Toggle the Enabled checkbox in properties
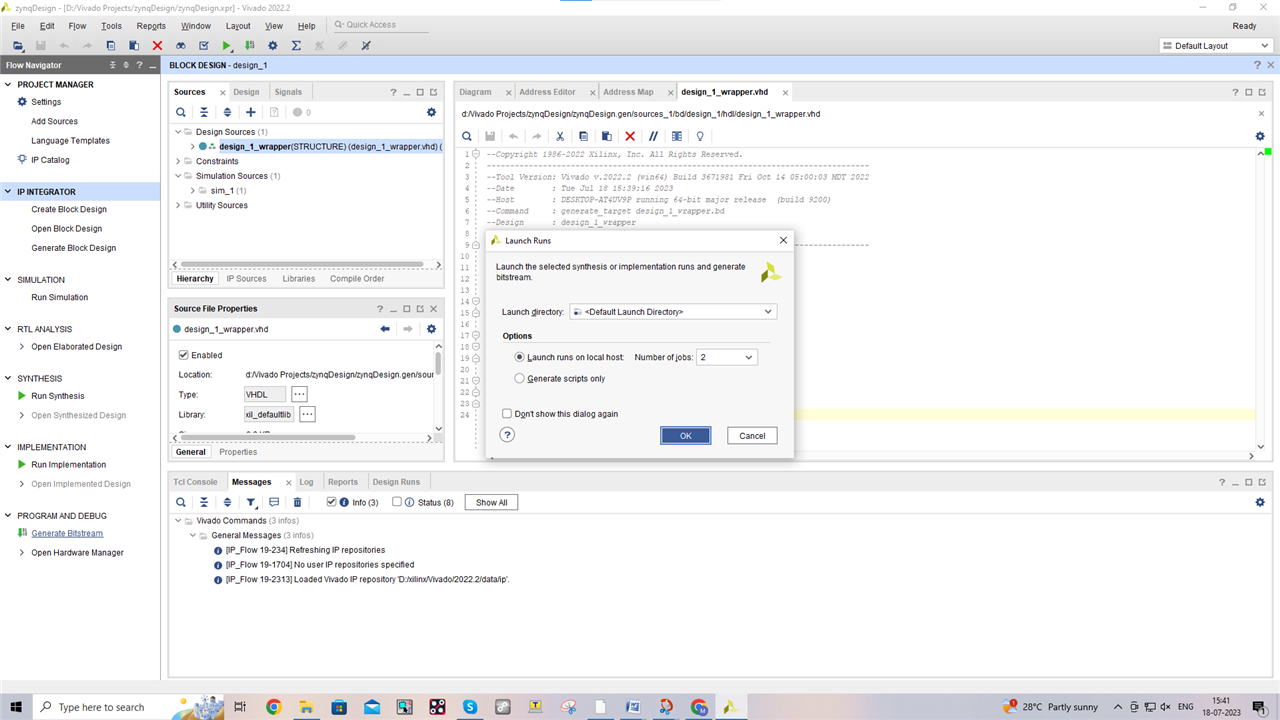 183,355
